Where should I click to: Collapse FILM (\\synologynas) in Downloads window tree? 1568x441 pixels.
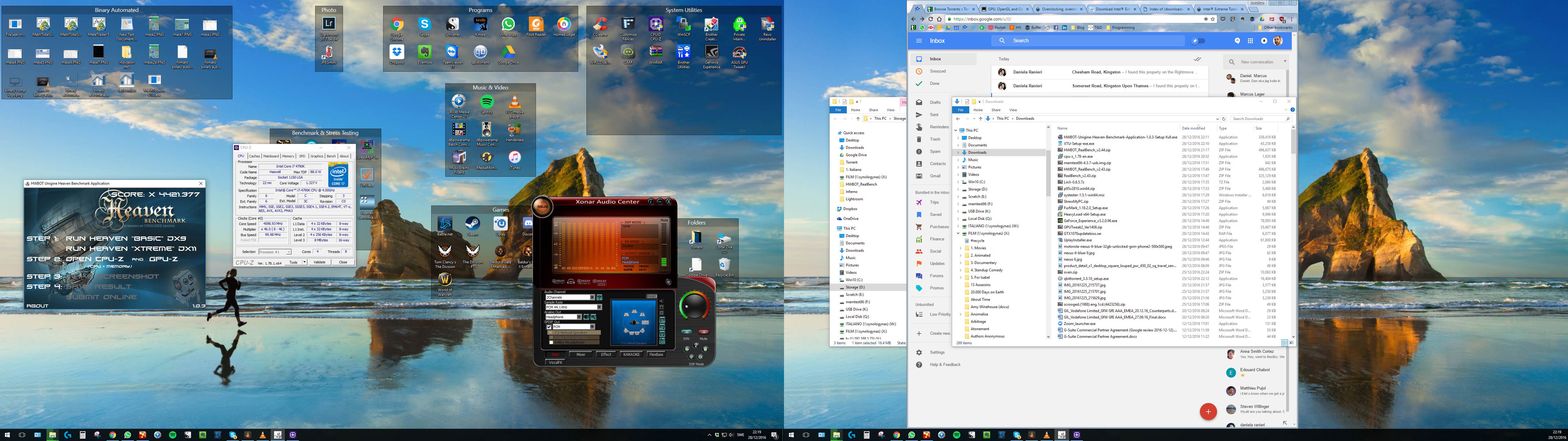coord(957,233)
